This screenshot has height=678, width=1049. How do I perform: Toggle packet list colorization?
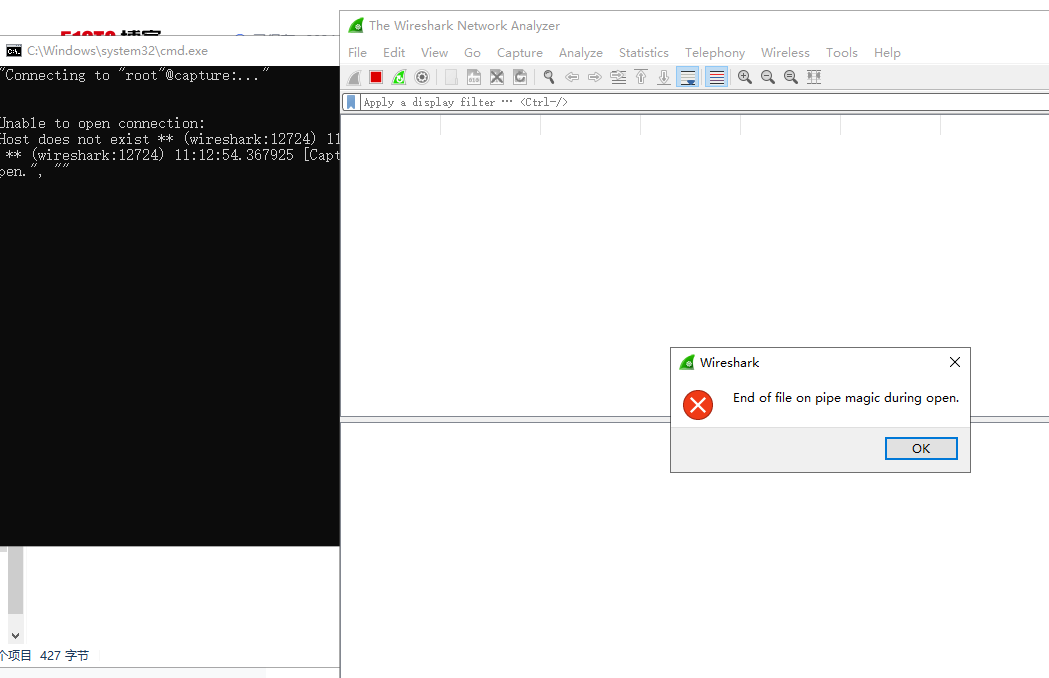point(717,78)
